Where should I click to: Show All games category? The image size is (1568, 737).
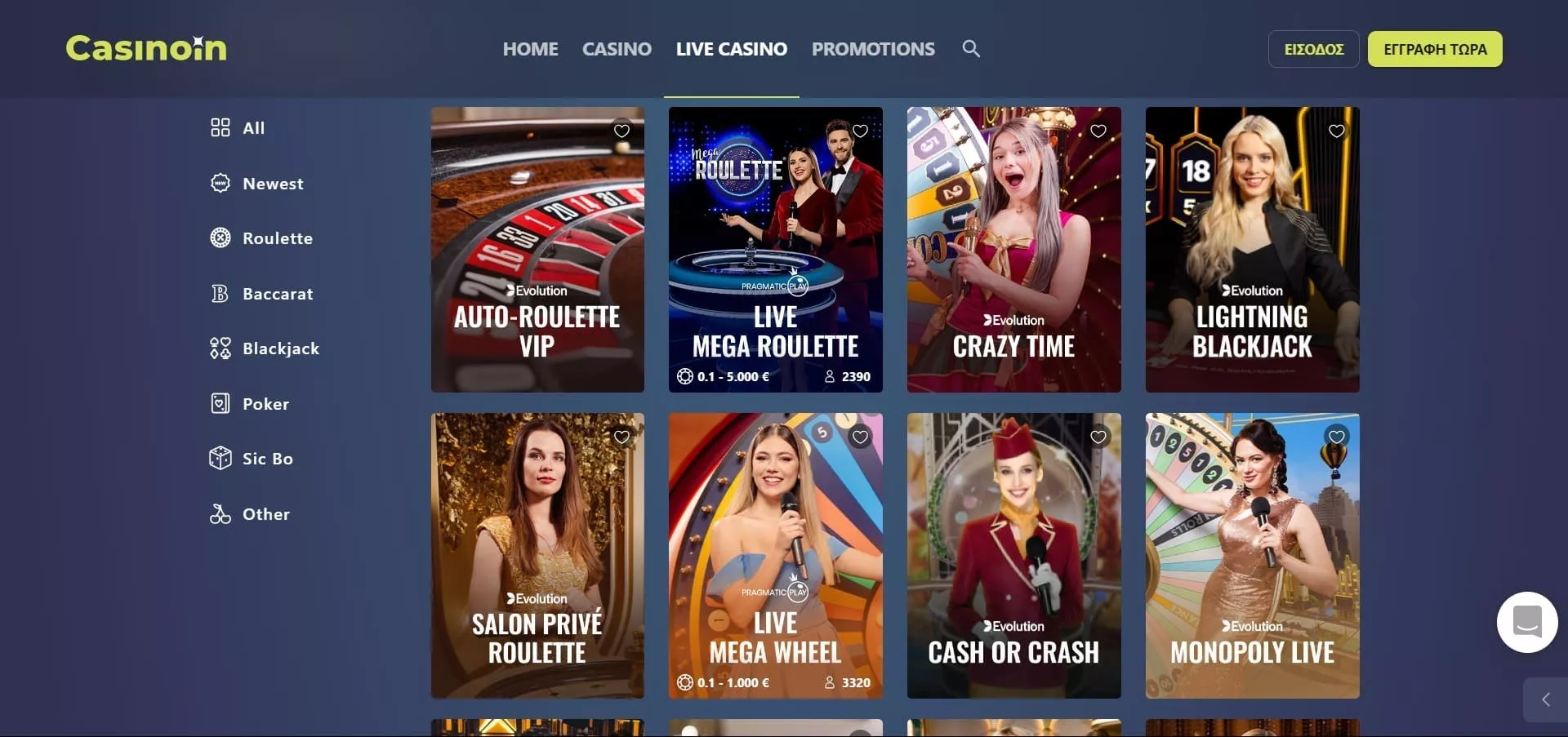coord(238,127)
